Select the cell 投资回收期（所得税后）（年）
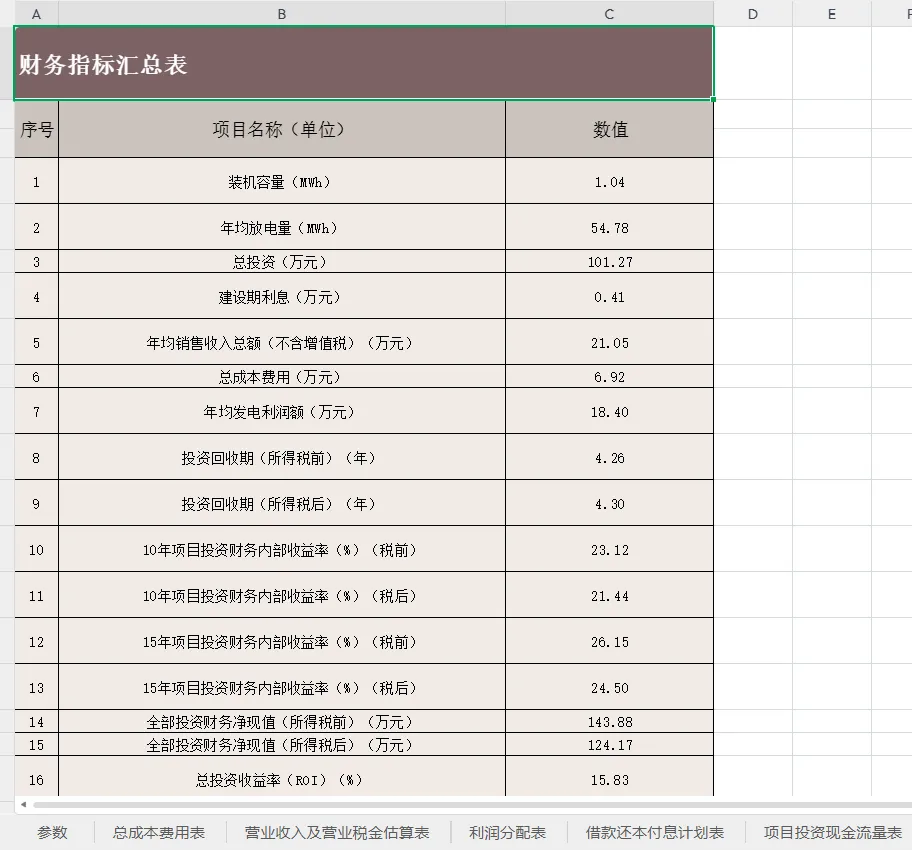The height and width of the screenshot is (850, 912). 282,503
